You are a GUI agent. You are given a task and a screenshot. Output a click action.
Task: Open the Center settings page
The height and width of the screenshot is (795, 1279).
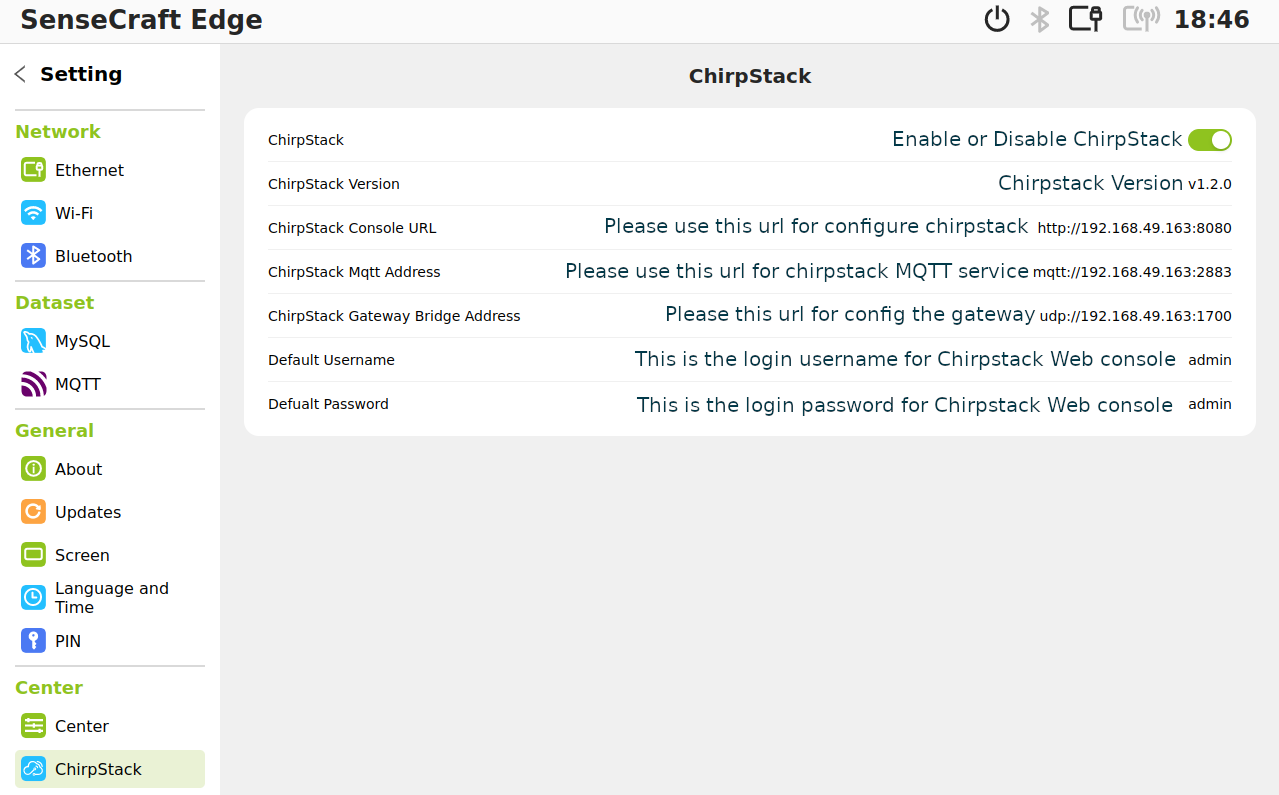click(110, 726)
